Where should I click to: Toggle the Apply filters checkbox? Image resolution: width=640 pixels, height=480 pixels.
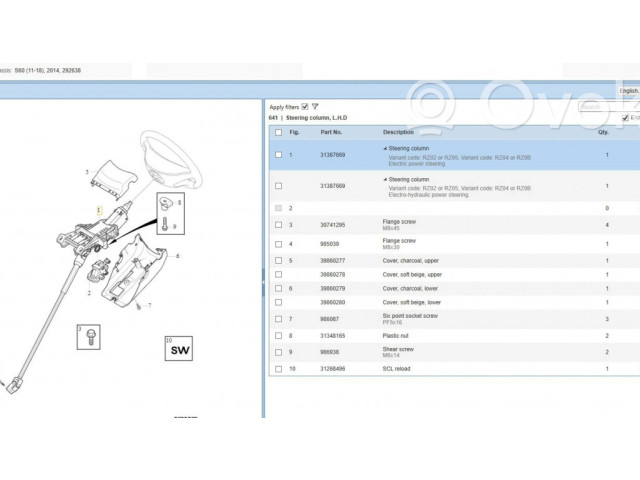[x=305, y=106]
